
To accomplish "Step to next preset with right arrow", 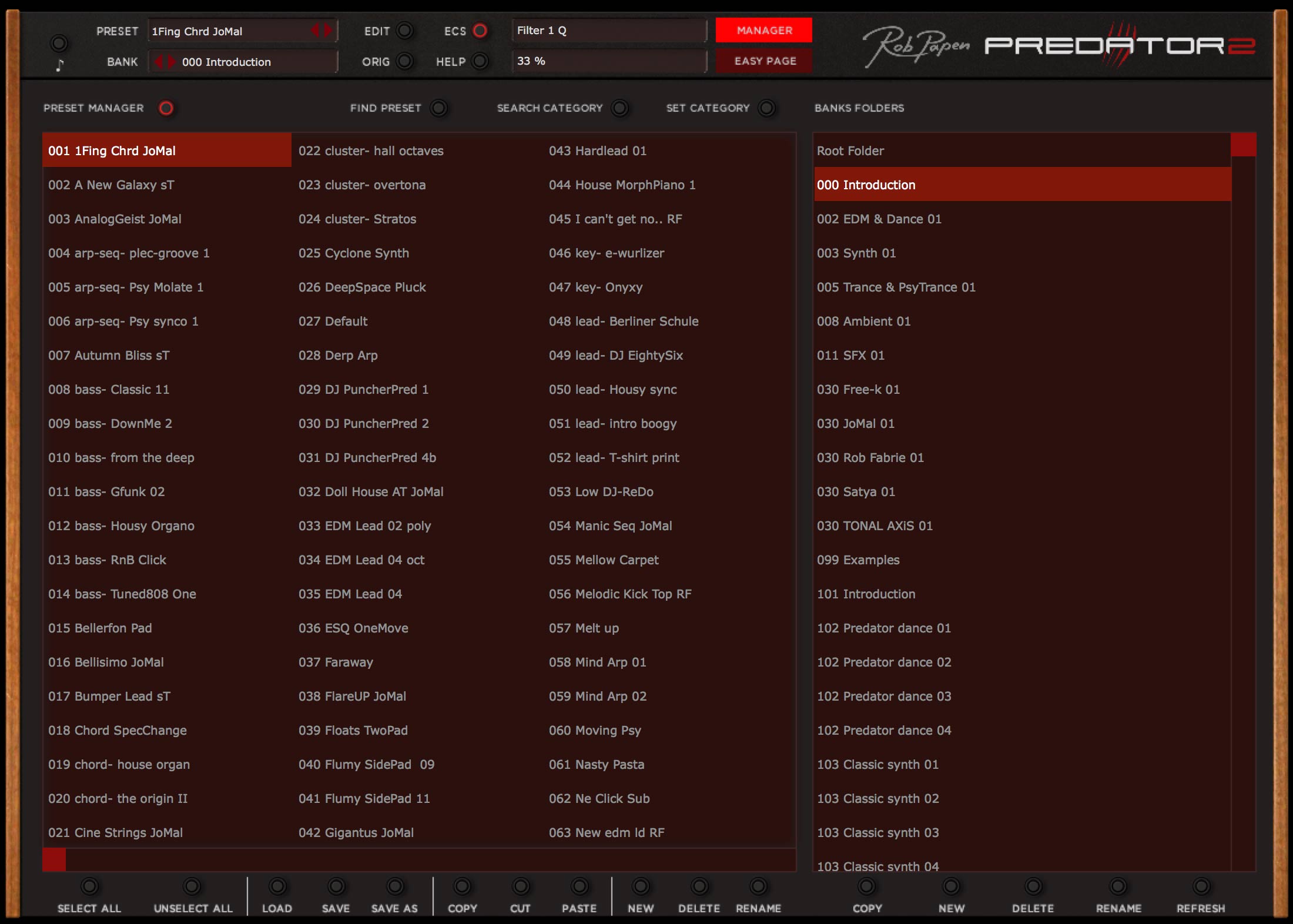I will click(328, 31).
